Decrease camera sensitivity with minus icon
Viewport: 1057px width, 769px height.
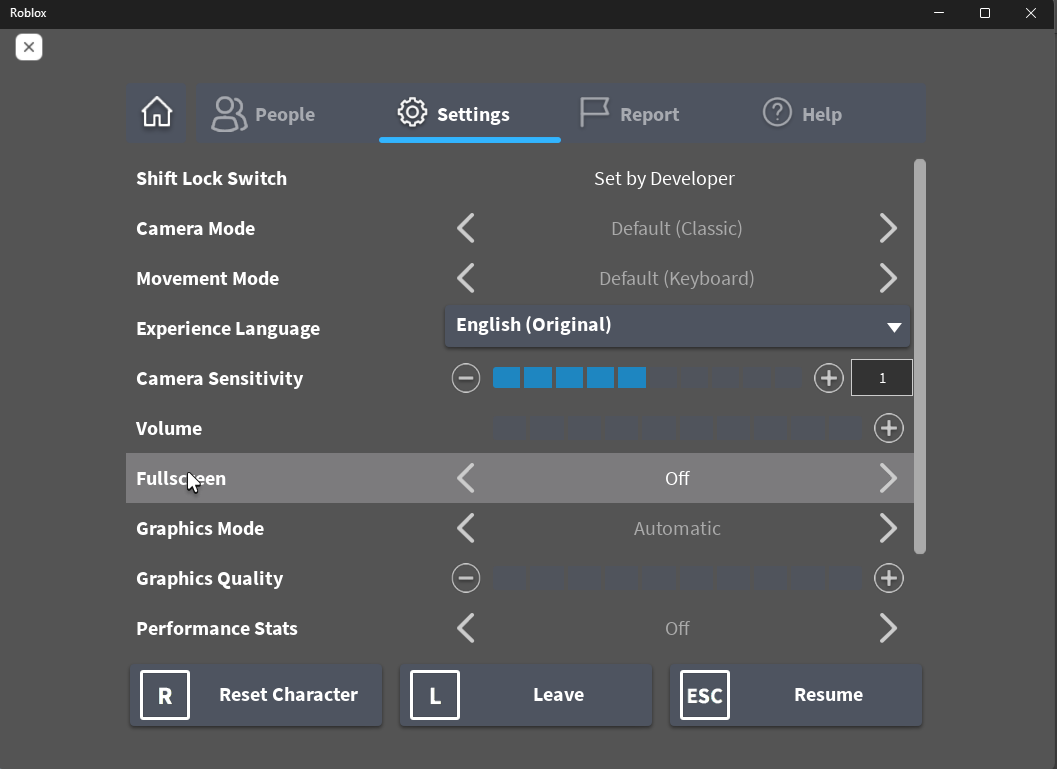click(466, 378)
